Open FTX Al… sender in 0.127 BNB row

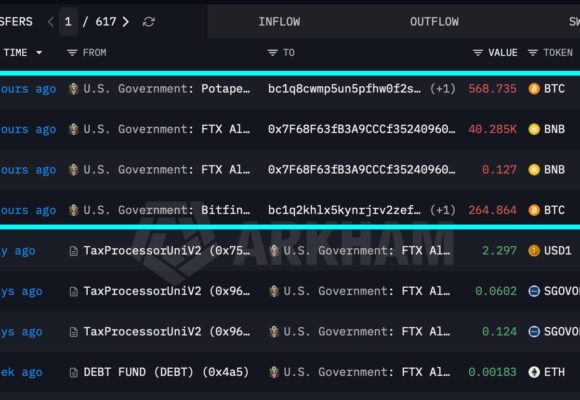[x=166, y=169]
